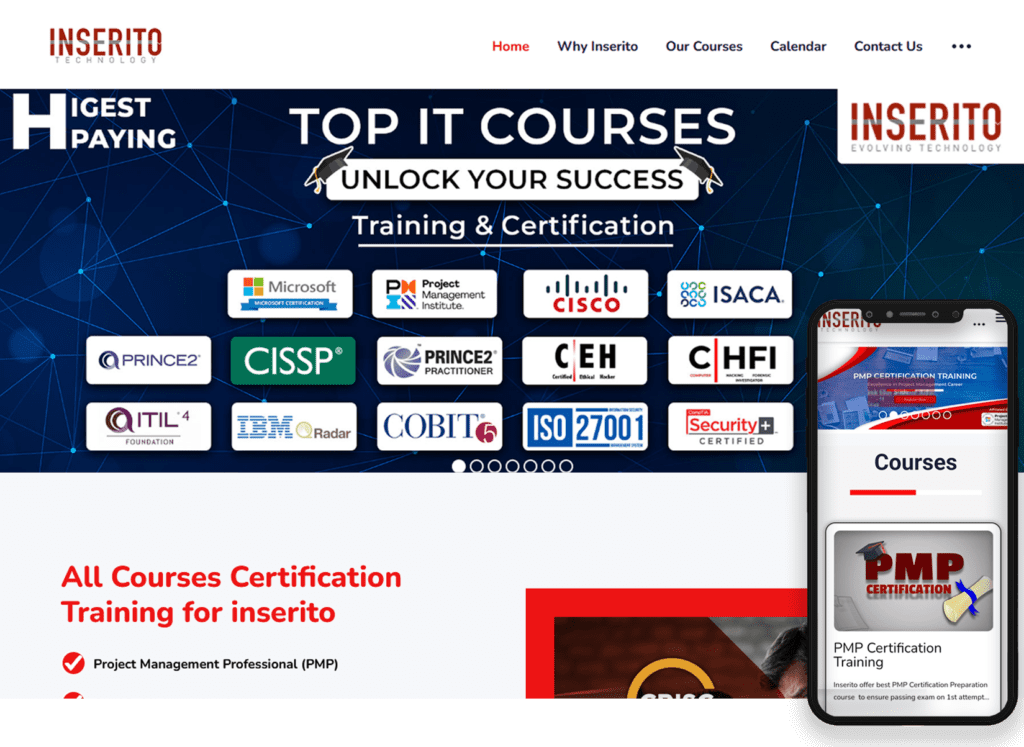The image size is (1024, 747).
Task: Click the Microsoft certification logo
Action: pyautogui.click(x=290, y=294)
